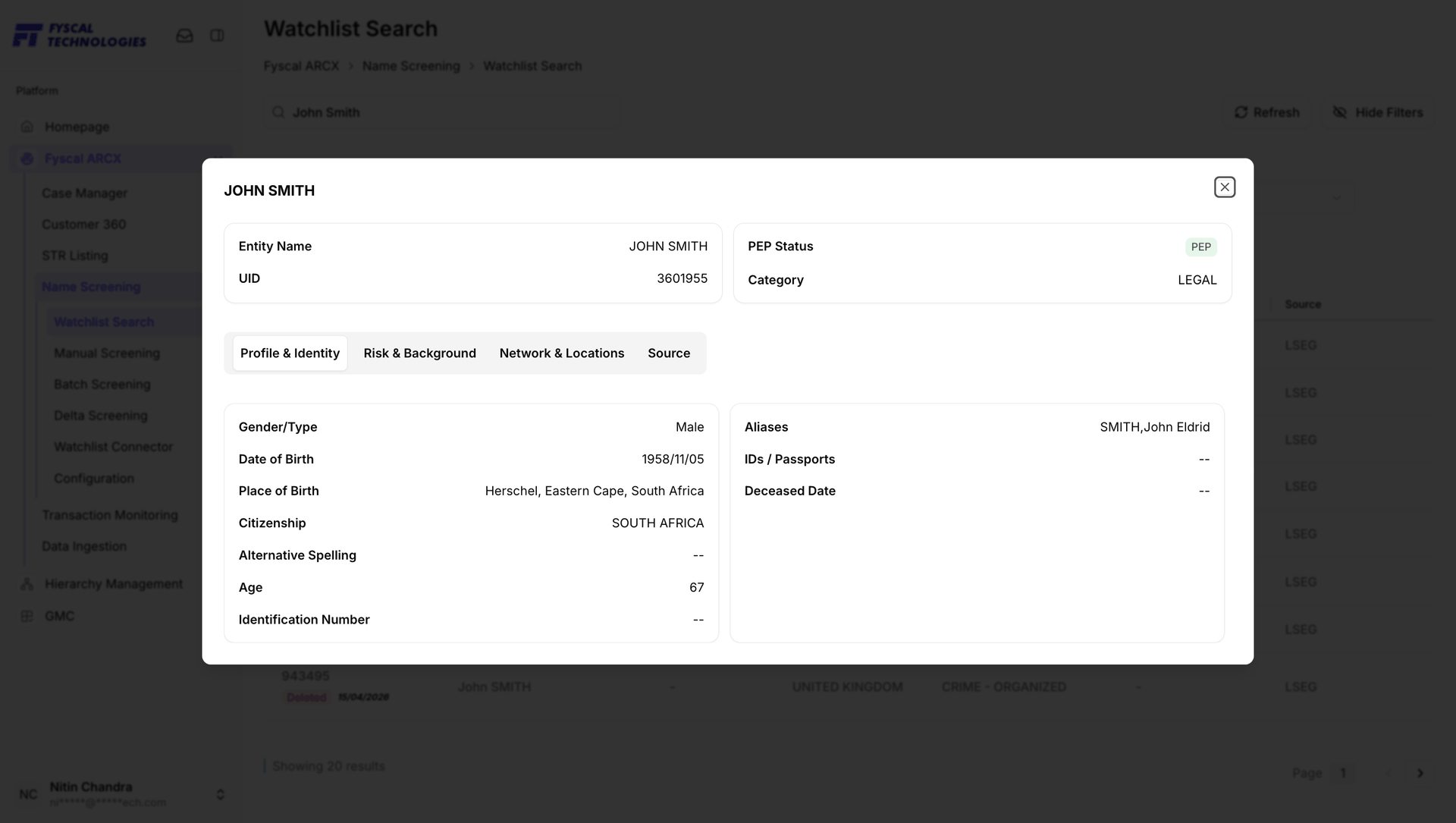Open STR Listing in sidebar
1456x823 pixels.
point(75,256)
